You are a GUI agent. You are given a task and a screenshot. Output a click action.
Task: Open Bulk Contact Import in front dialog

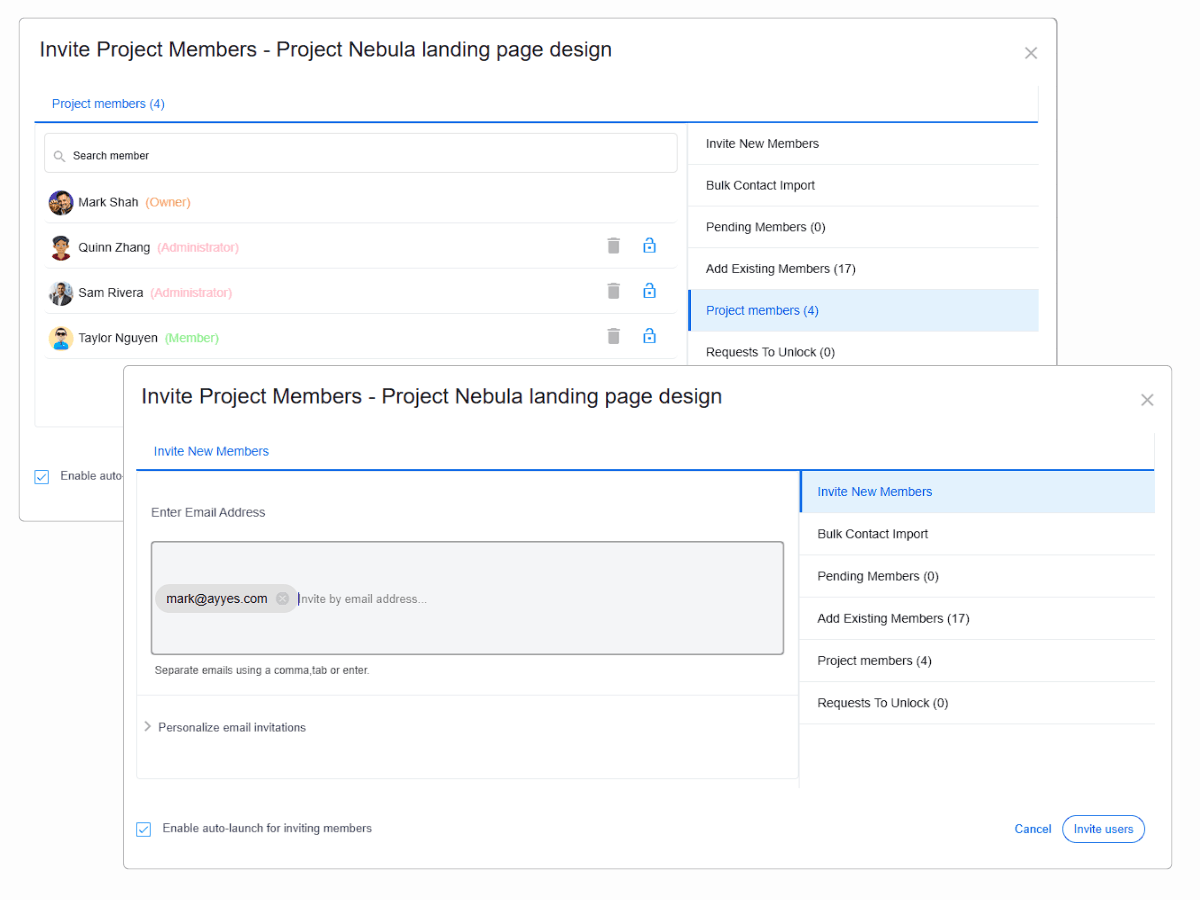(x=977, y=534)
